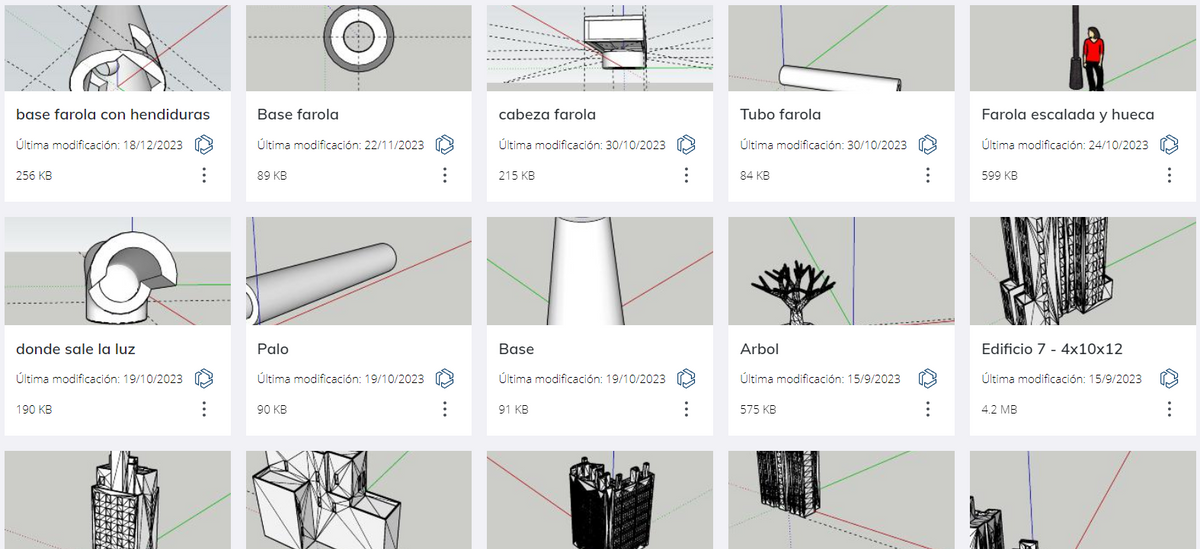Open donde sale la luz thumbnail
The width and height of the screenshot is (1200, 549).
[118, 271]
